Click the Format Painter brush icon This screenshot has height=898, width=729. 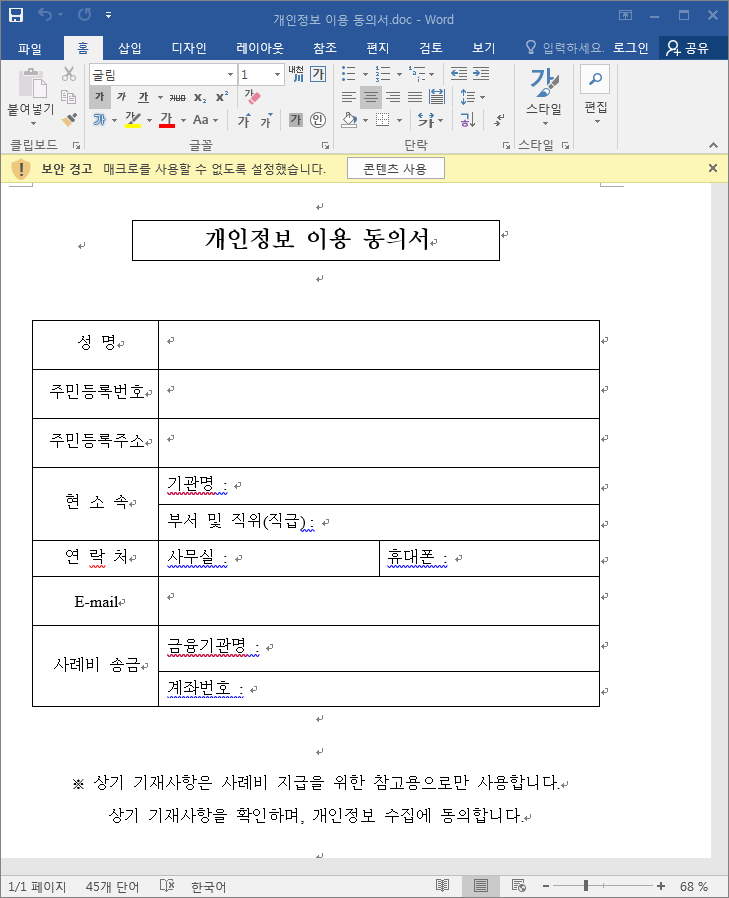[x=69, y=119]
